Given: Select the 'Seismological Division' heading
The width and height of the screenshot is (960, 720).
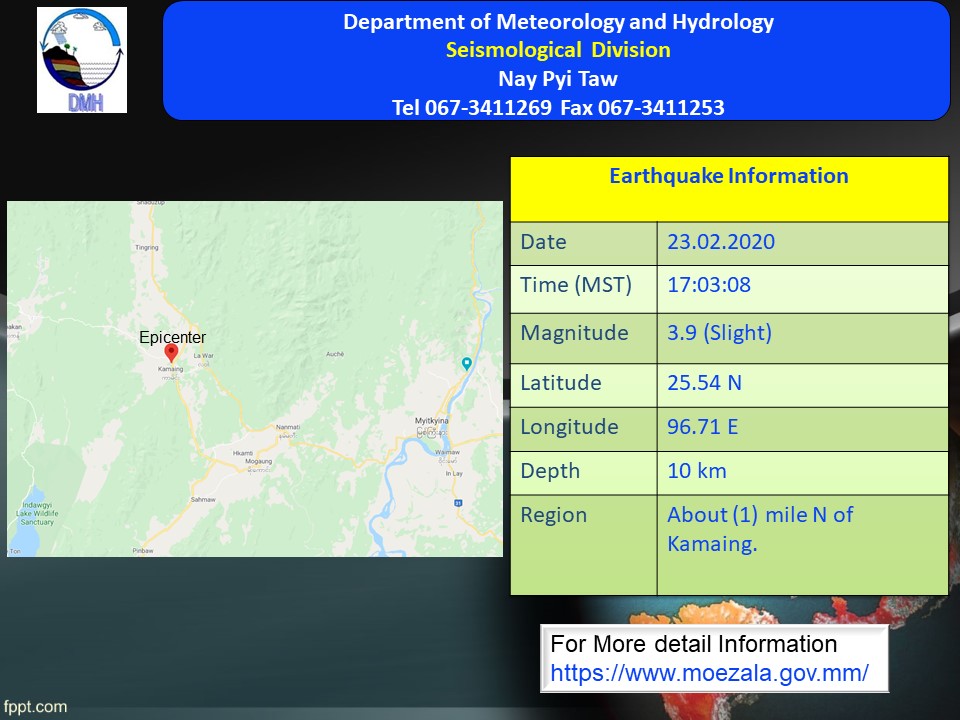Looking at the screenshot, I should click(x=558, y=50).
